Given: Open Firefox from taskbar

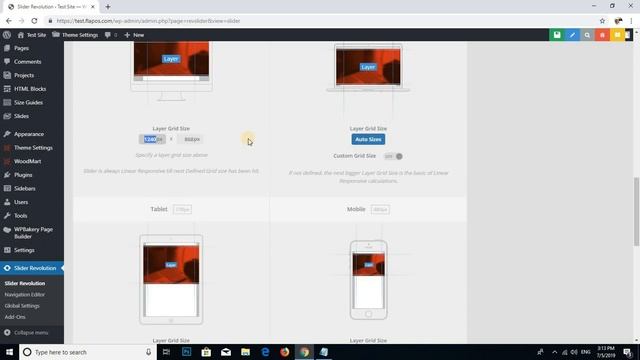Looking at the screenshot, I should click(284, 352).
